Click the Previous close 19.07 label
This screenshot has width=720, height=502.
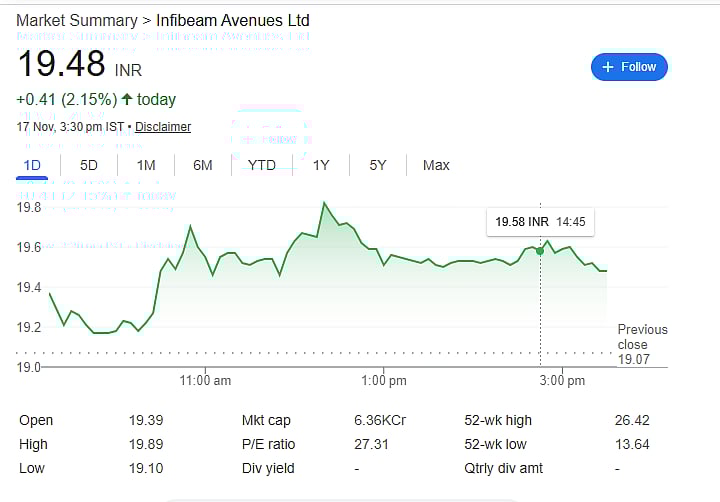641,344
